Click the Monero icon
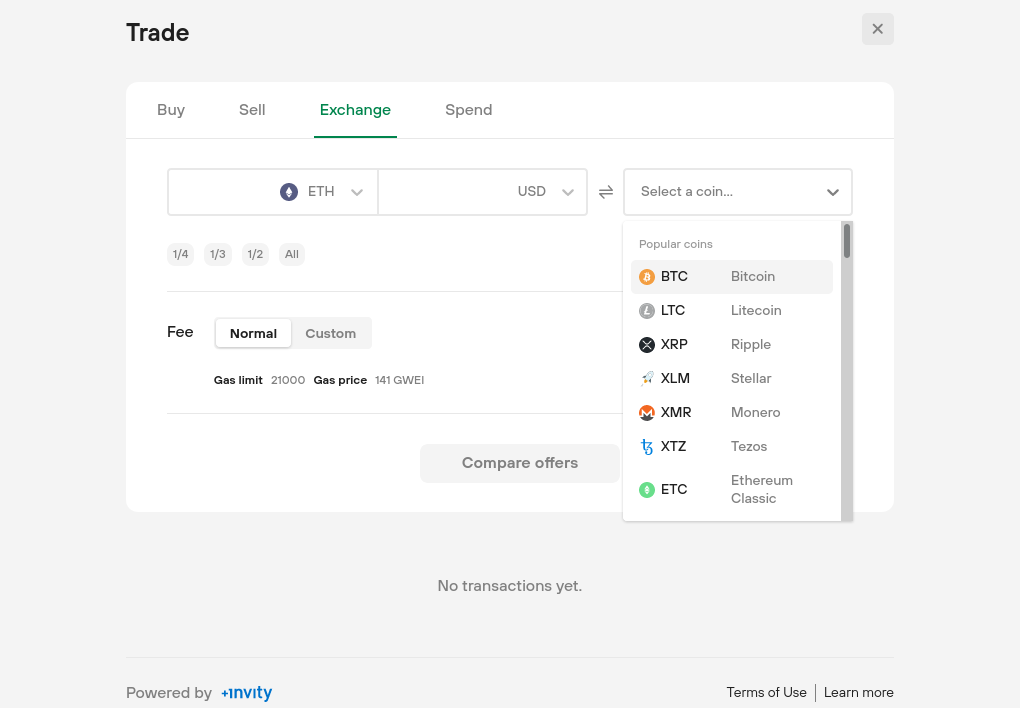1020x708 pixels. 647,413
